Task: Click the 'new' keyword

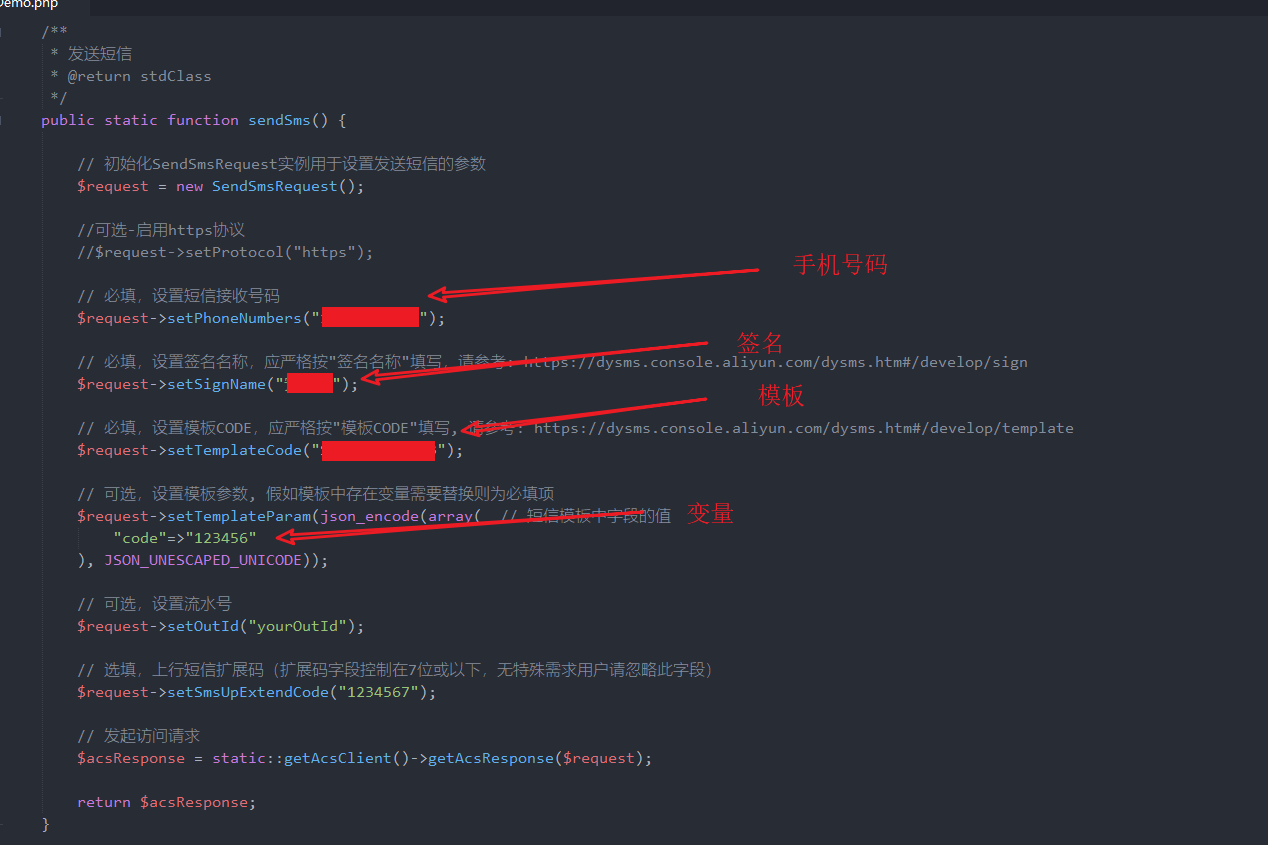Action: coord(189,186)
